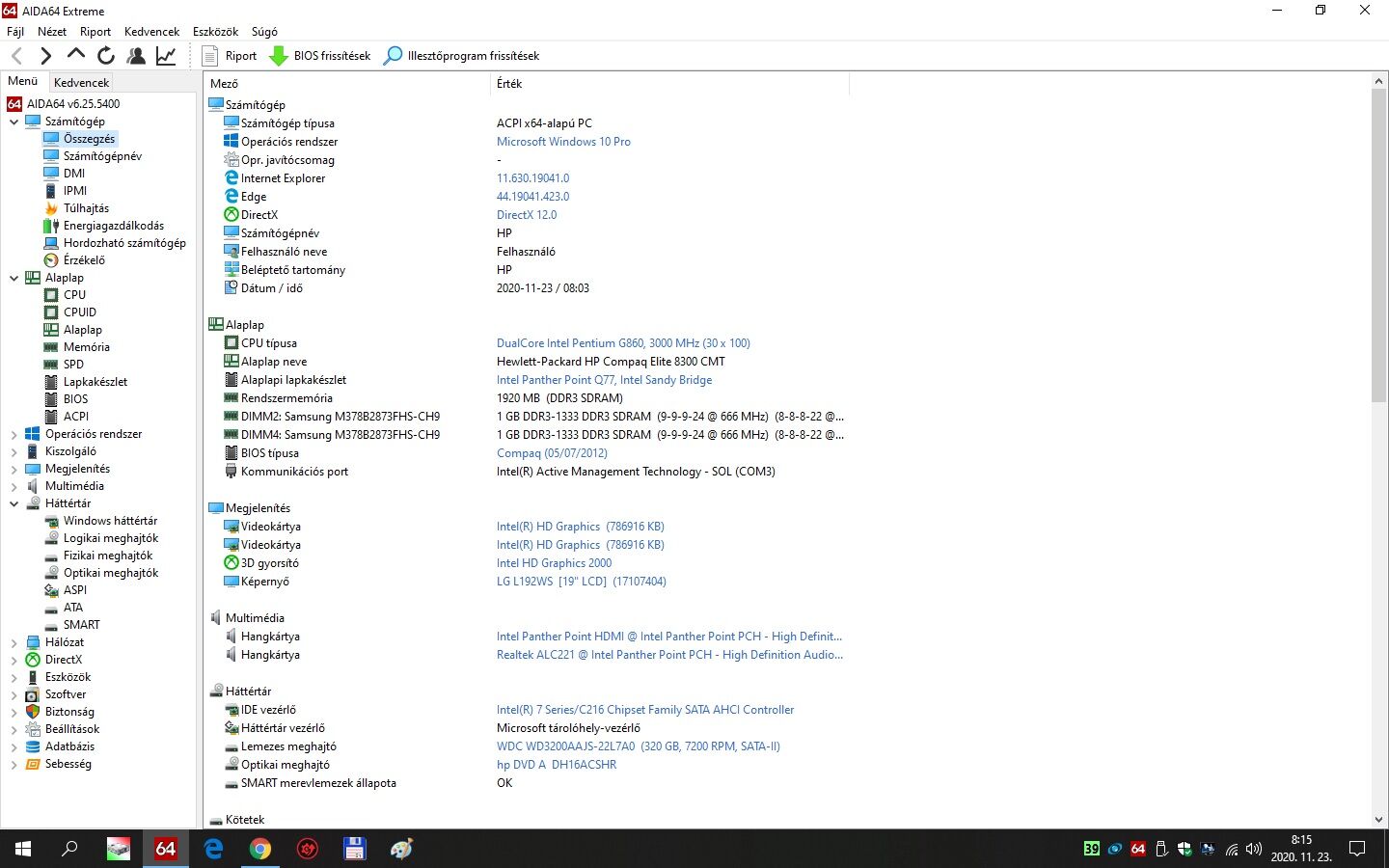Image resolution: width=1389 pixels, height=868 pixels.
Task: Open DualCore Intel Pentium G860 link
Action: click(x=623, y=343)
